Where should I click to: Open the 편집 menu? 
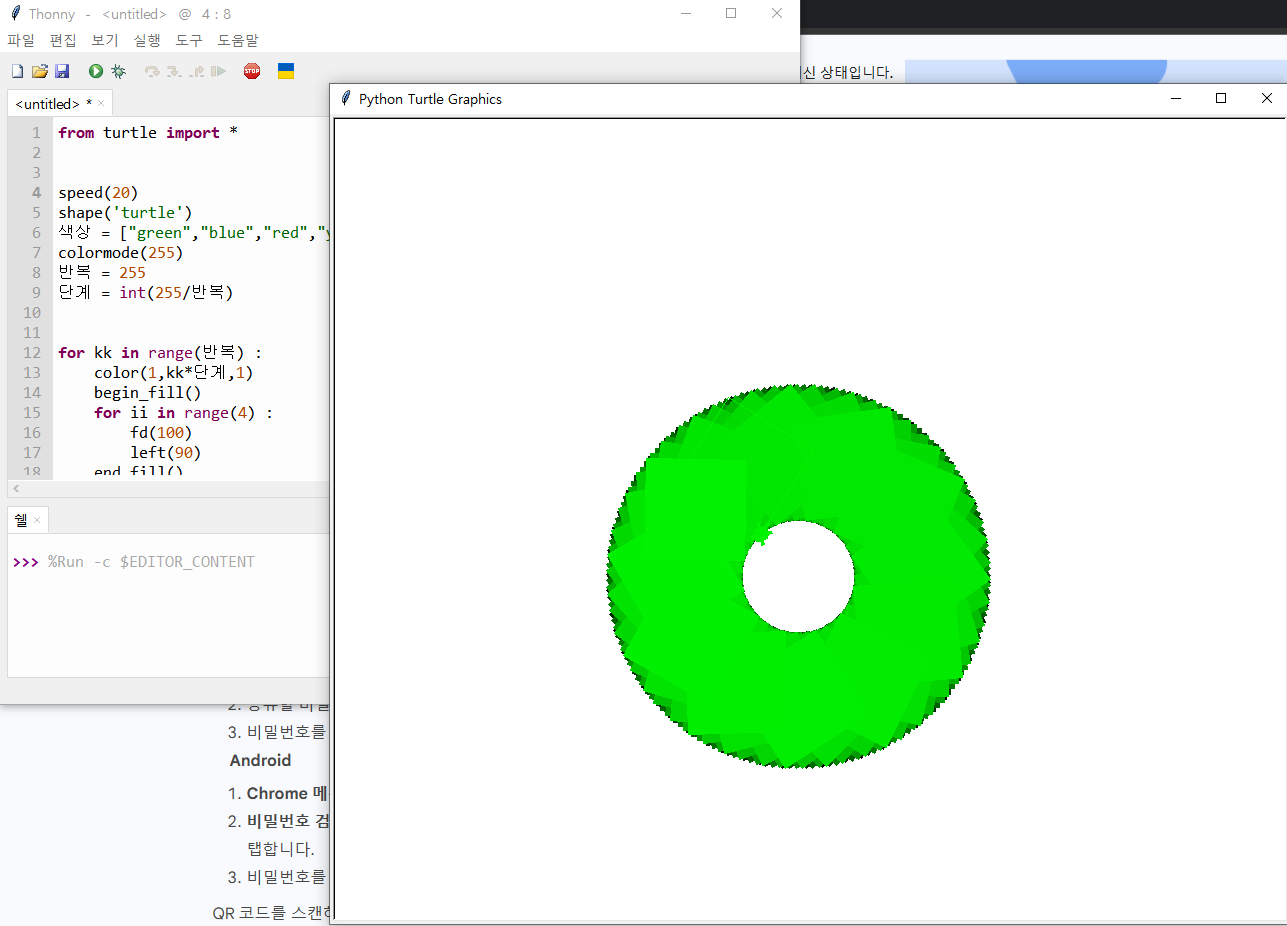[x=63, y=40]
